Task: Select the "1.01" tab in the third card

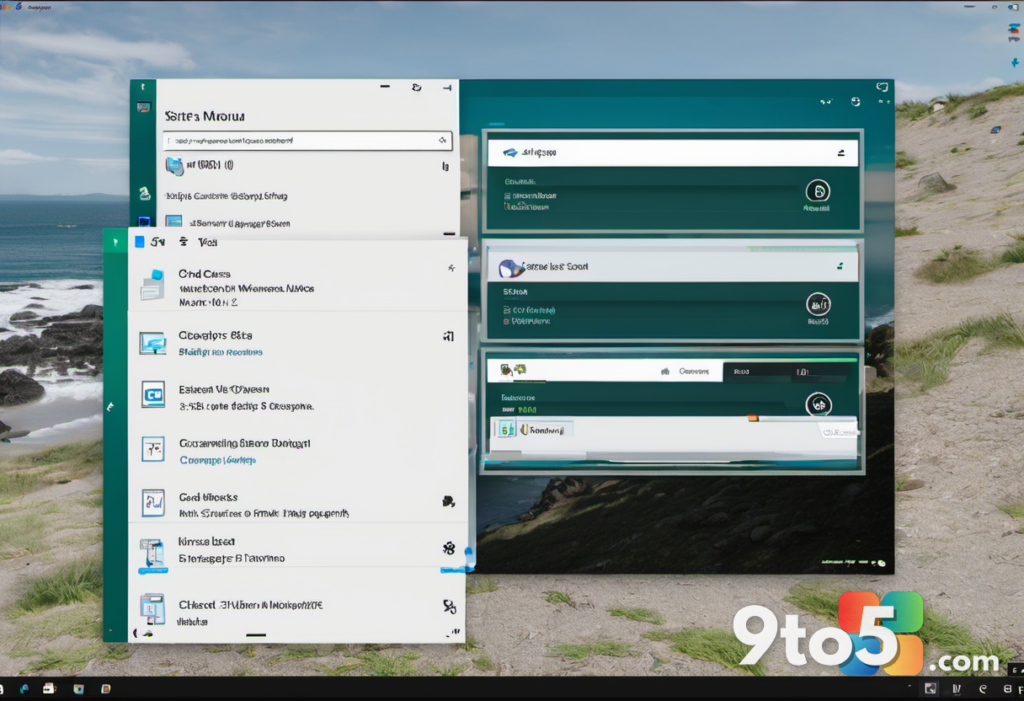Action: 802,372
